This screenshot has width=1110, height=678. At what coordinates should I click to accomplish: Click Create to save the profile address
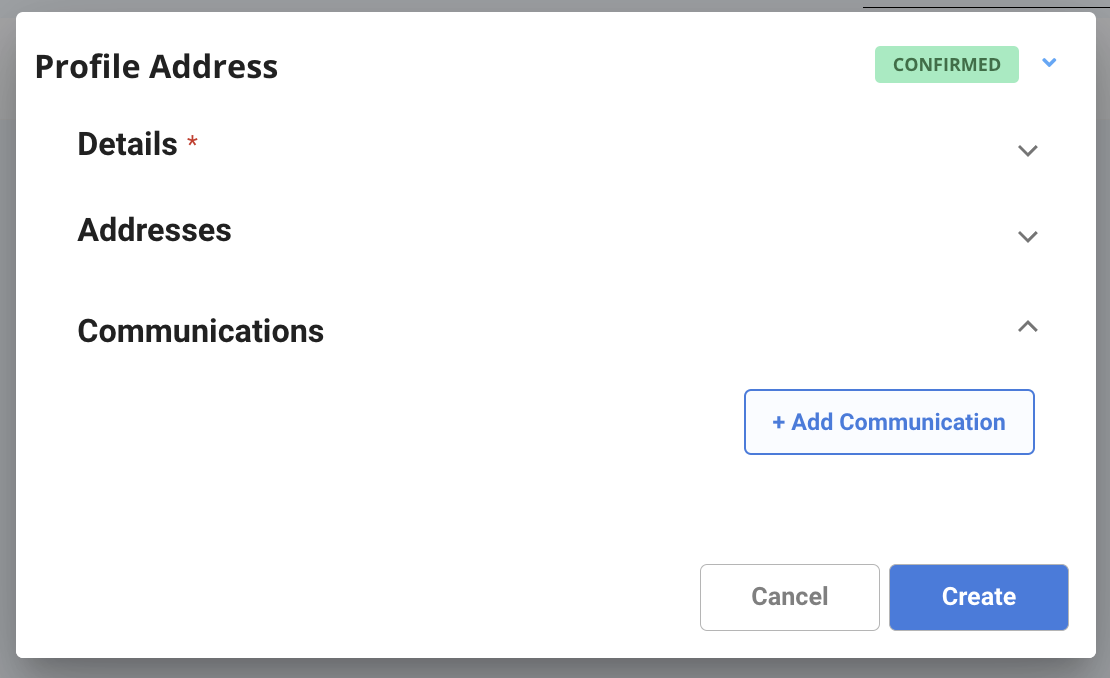[x=978, y=597]
